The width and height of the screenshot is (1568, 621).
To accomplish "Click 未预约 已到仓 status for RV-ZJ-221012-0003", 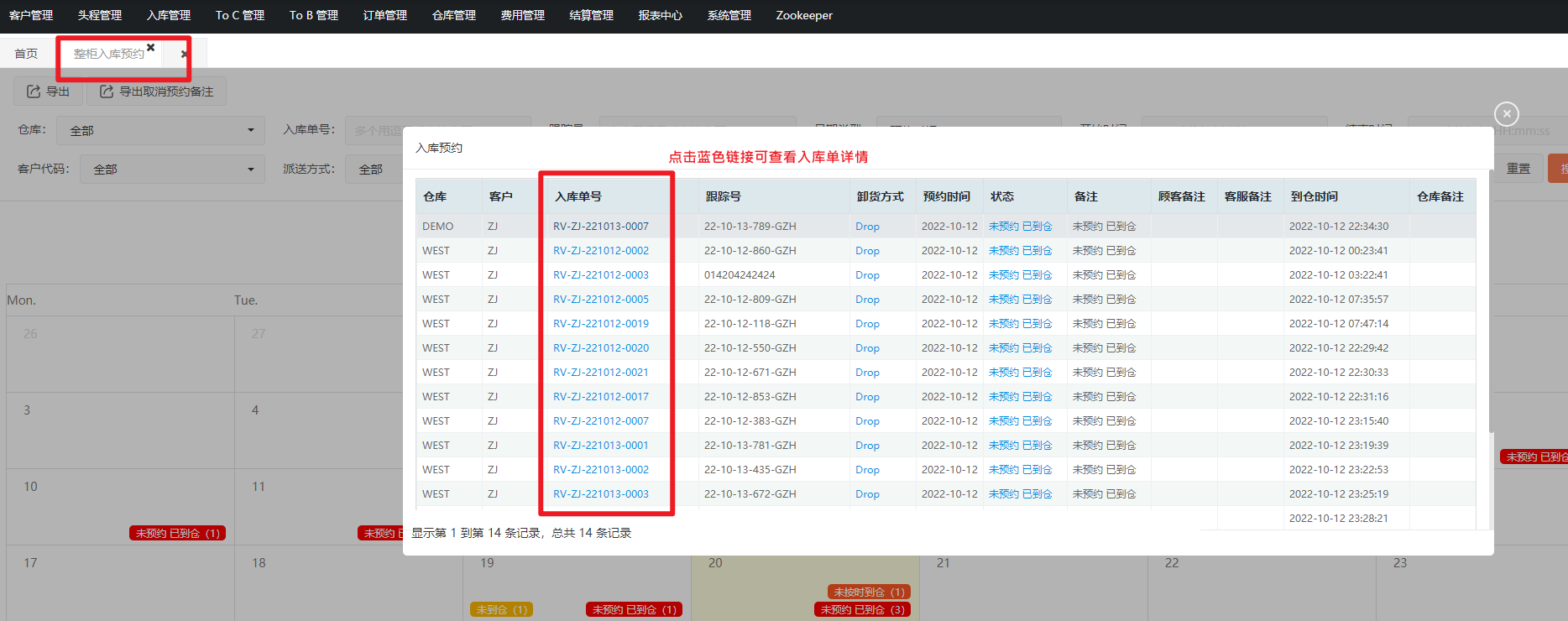I will 1020,275.
